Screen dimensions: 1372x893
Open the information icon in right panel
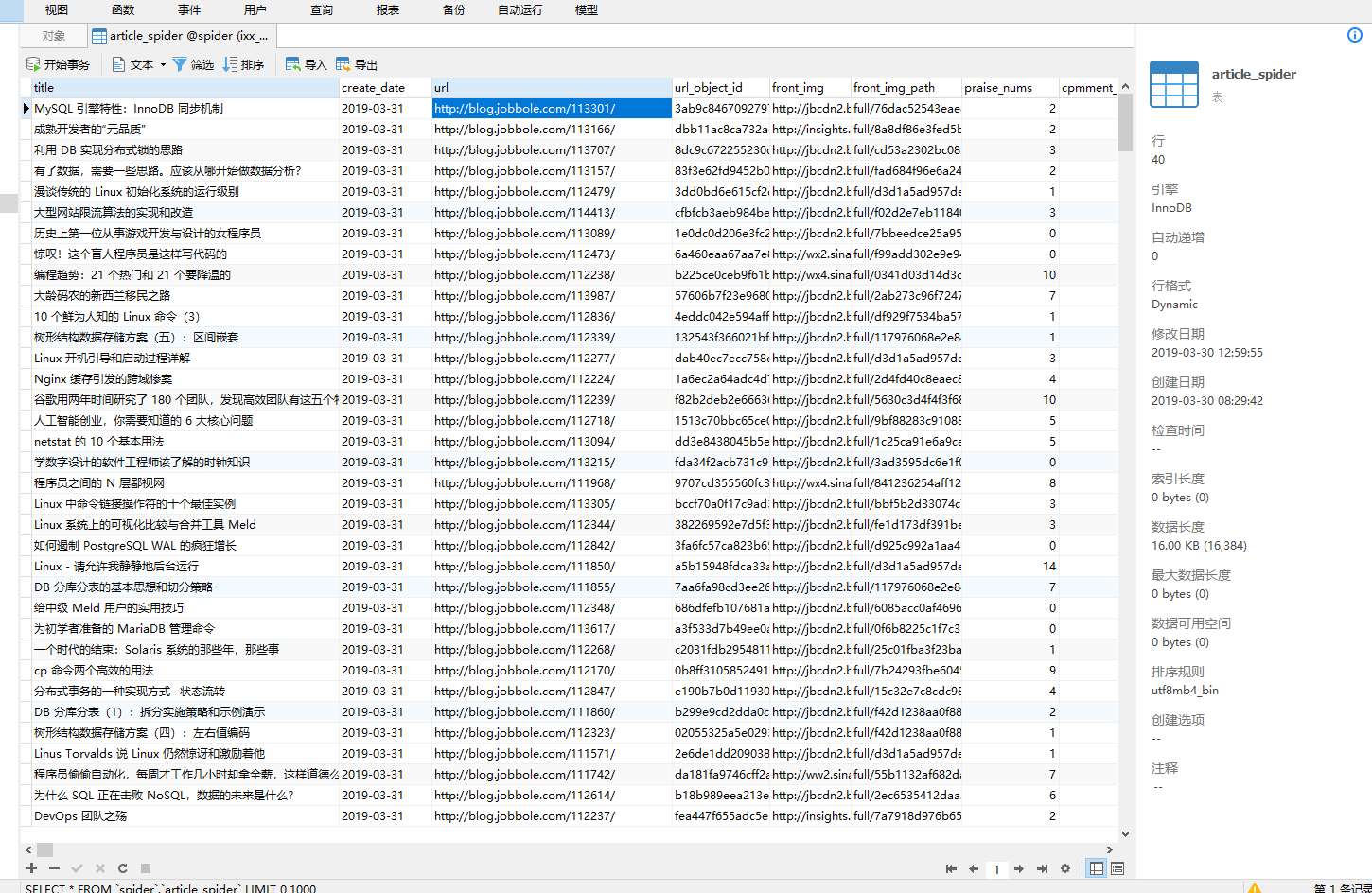(1354, 35)
